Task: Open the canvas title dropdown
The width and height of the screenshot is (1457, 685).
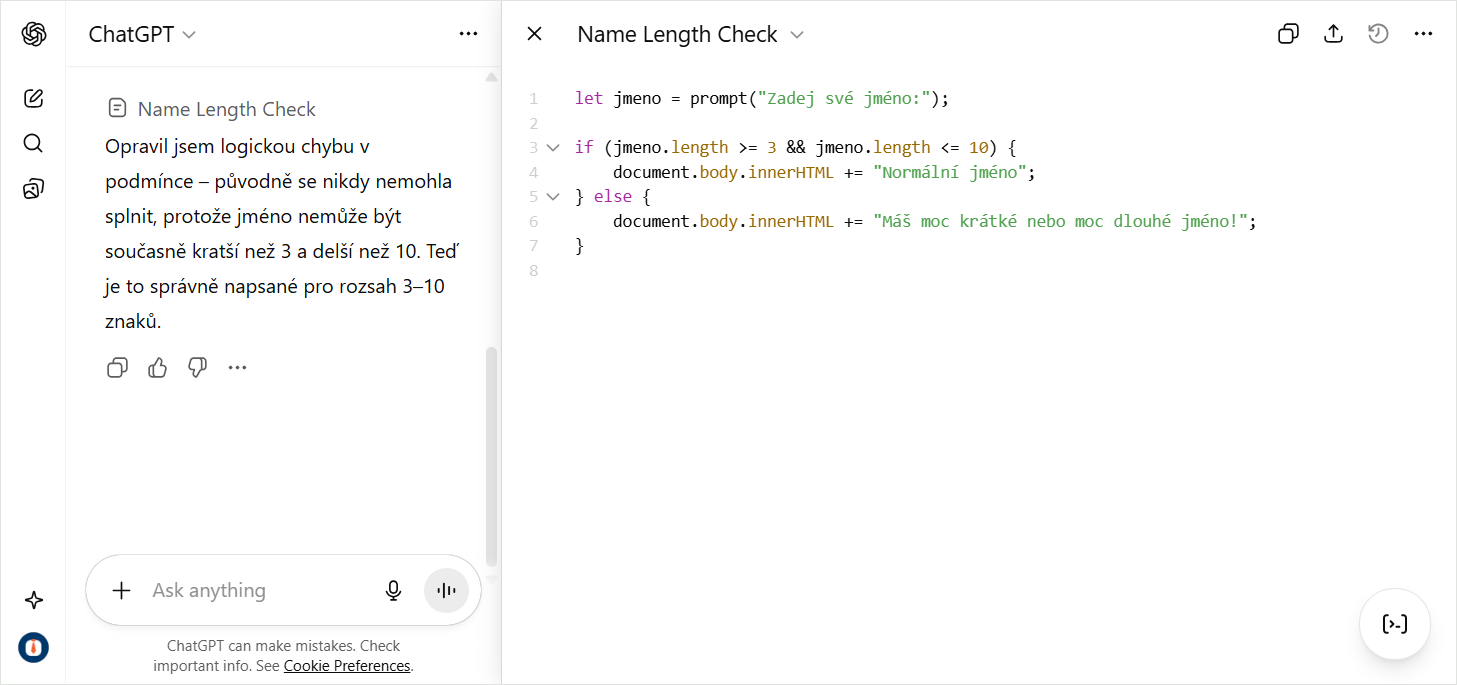Action: click(797, 34)
